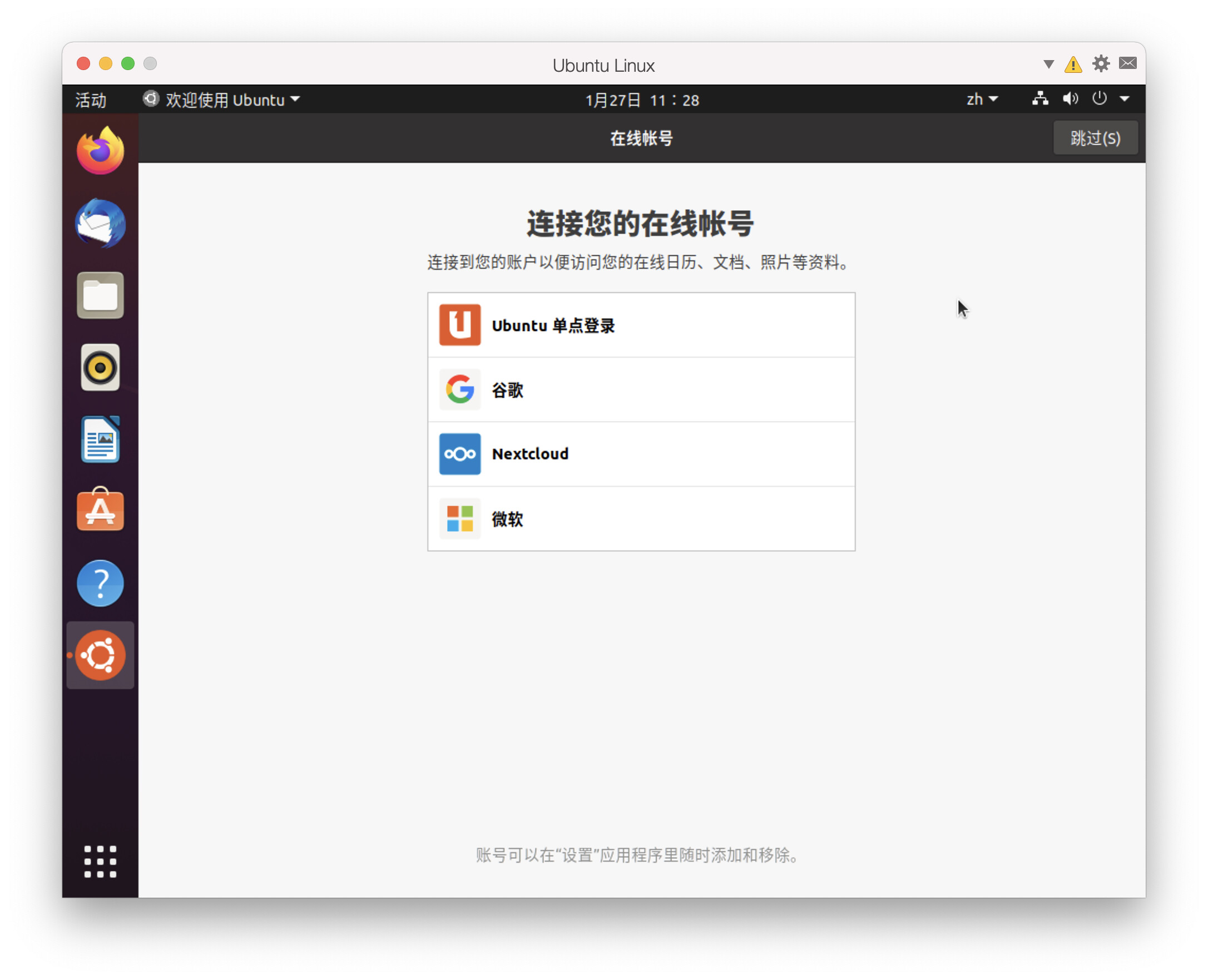This screenshot has width=1208, height=980.
Task: Open the network status icon
Action: click(1041, 99)
